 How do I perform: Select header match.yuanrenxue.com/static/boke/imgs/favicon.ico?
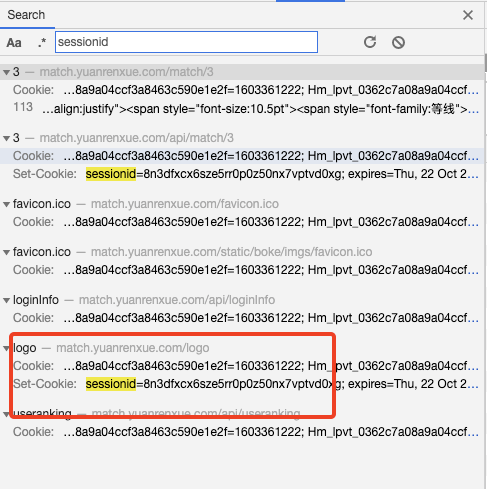tap(242, 252)
